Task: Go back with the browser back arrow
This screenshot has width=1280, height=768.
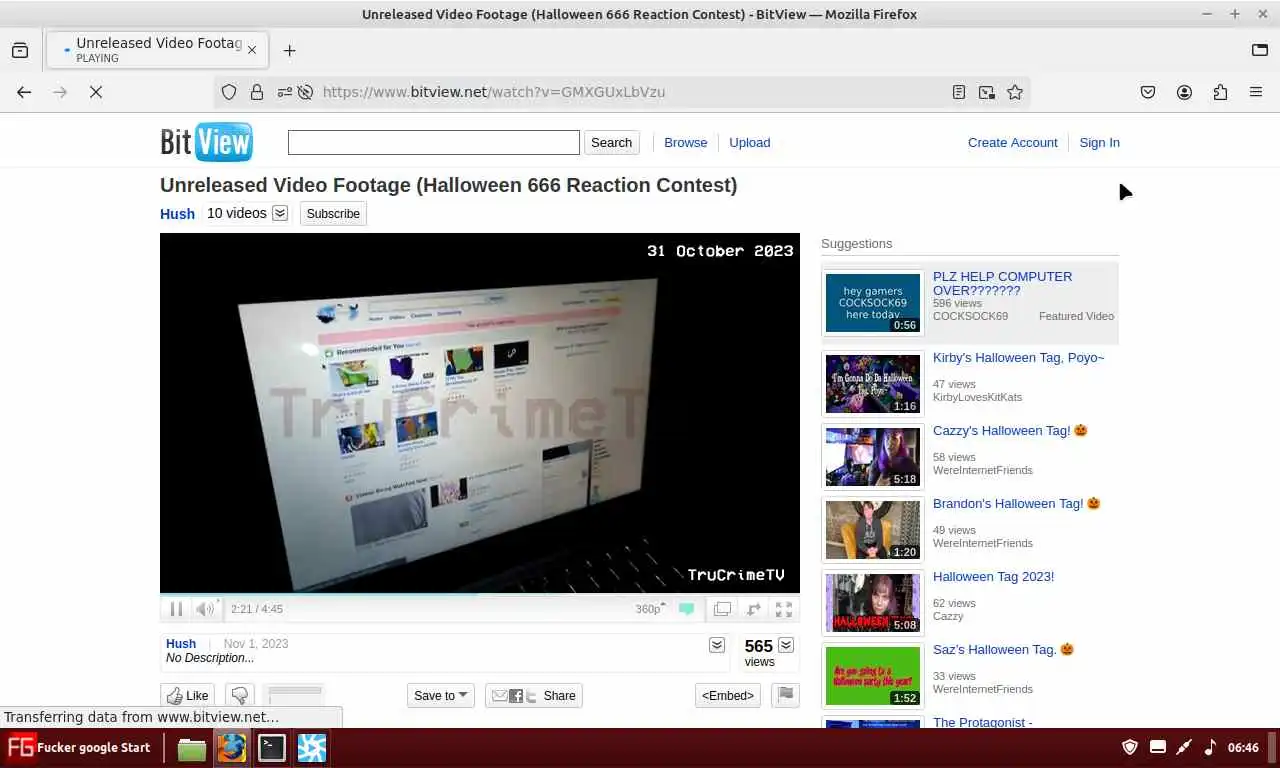Action: (x=24, y=92)
